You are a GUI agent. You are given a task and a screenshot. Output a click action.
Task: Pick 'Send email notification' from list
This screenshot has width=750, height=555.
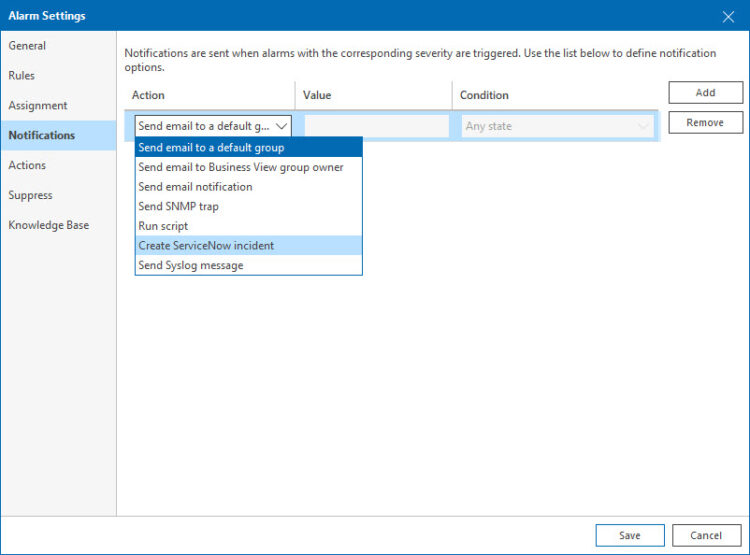[195, 187]
